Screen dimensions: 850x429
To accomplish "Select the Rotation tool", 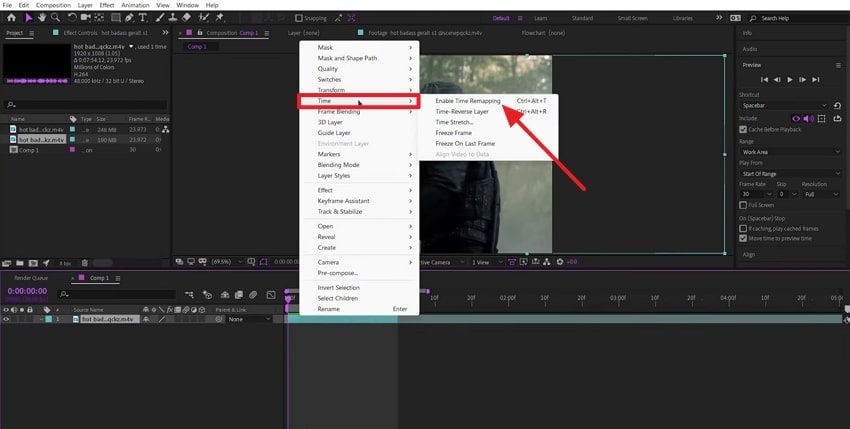I will point(72,18).
